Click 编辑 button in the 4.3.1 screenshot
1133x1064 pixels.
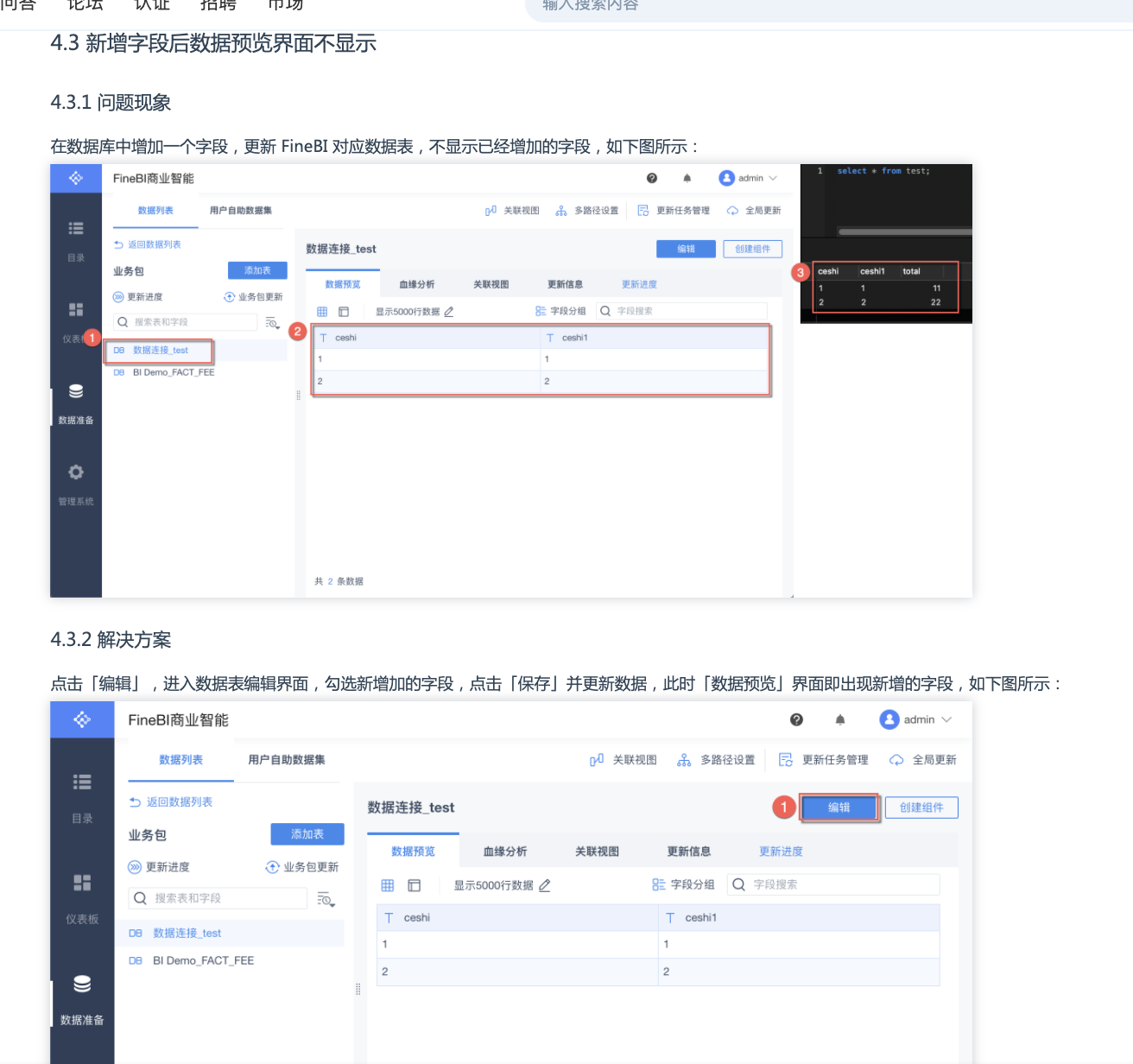point(686,249)
